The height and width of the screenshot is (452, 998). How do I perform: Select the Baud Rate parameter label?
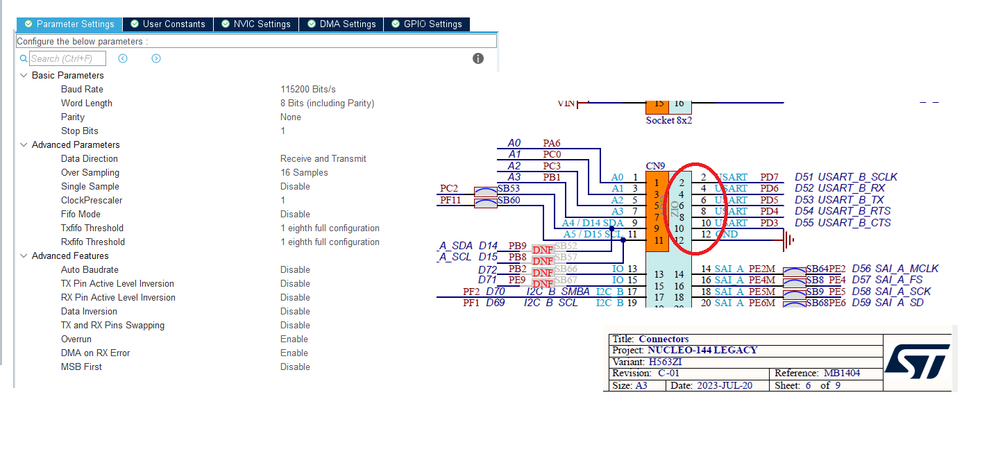(82, 89)
